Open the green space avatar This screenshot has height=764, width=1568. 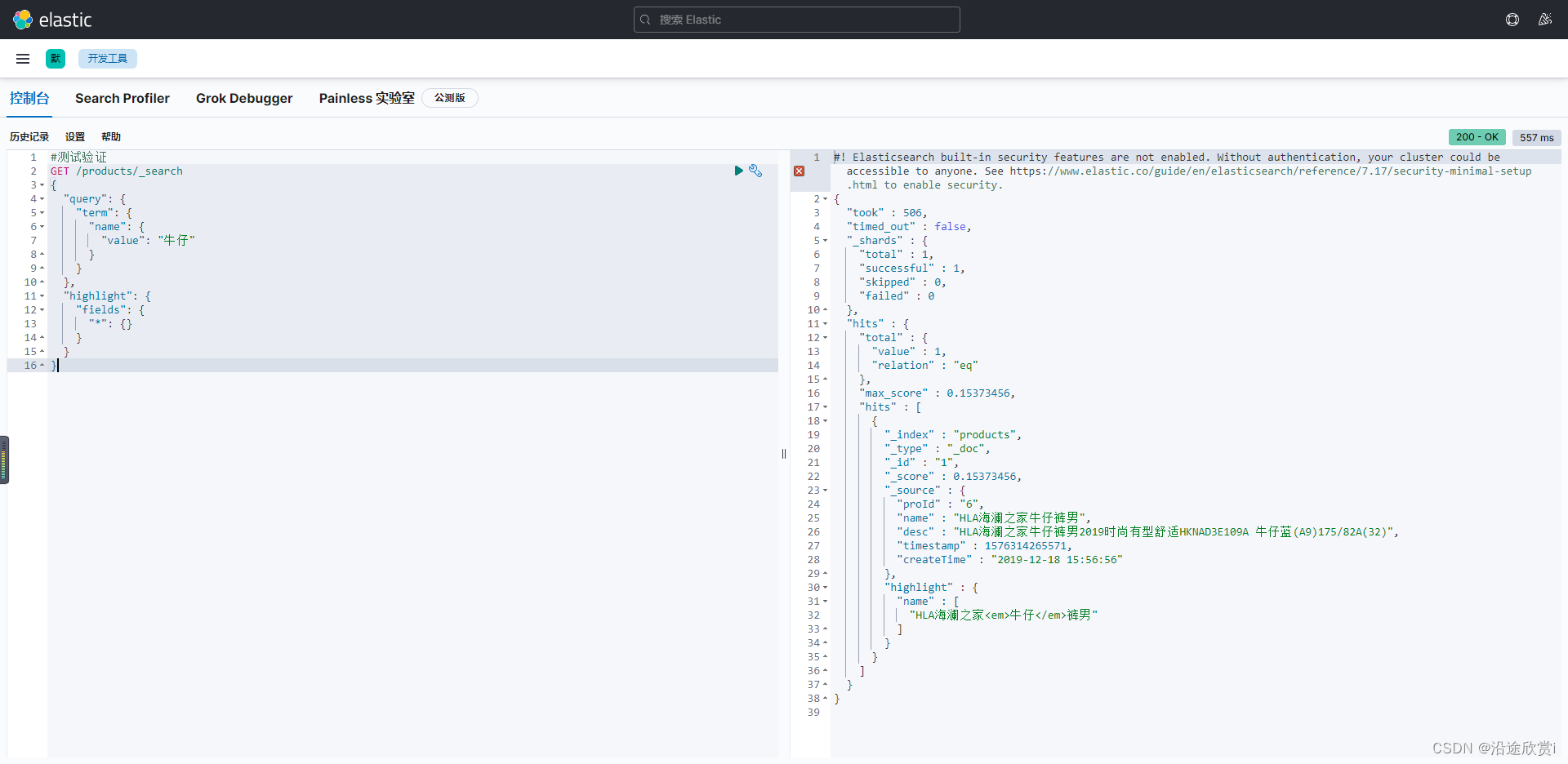56,59
